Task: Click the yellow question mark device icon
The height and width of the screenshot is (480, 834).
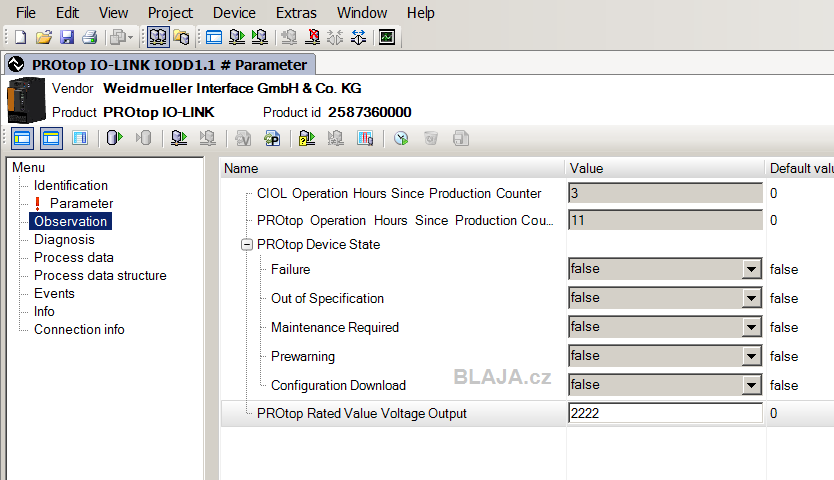Action: tap(307, 138)
